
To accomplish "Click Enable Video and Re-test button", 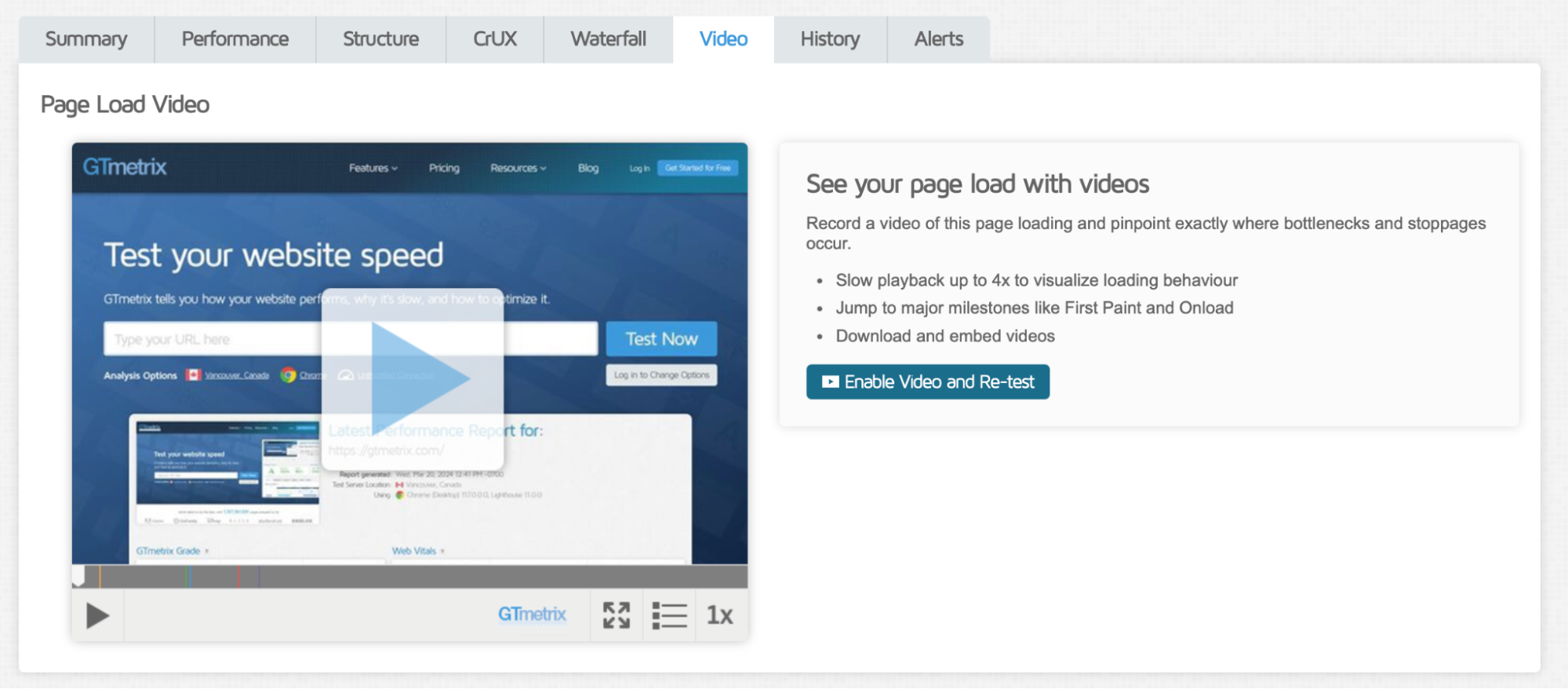I will tap(928, 382).
